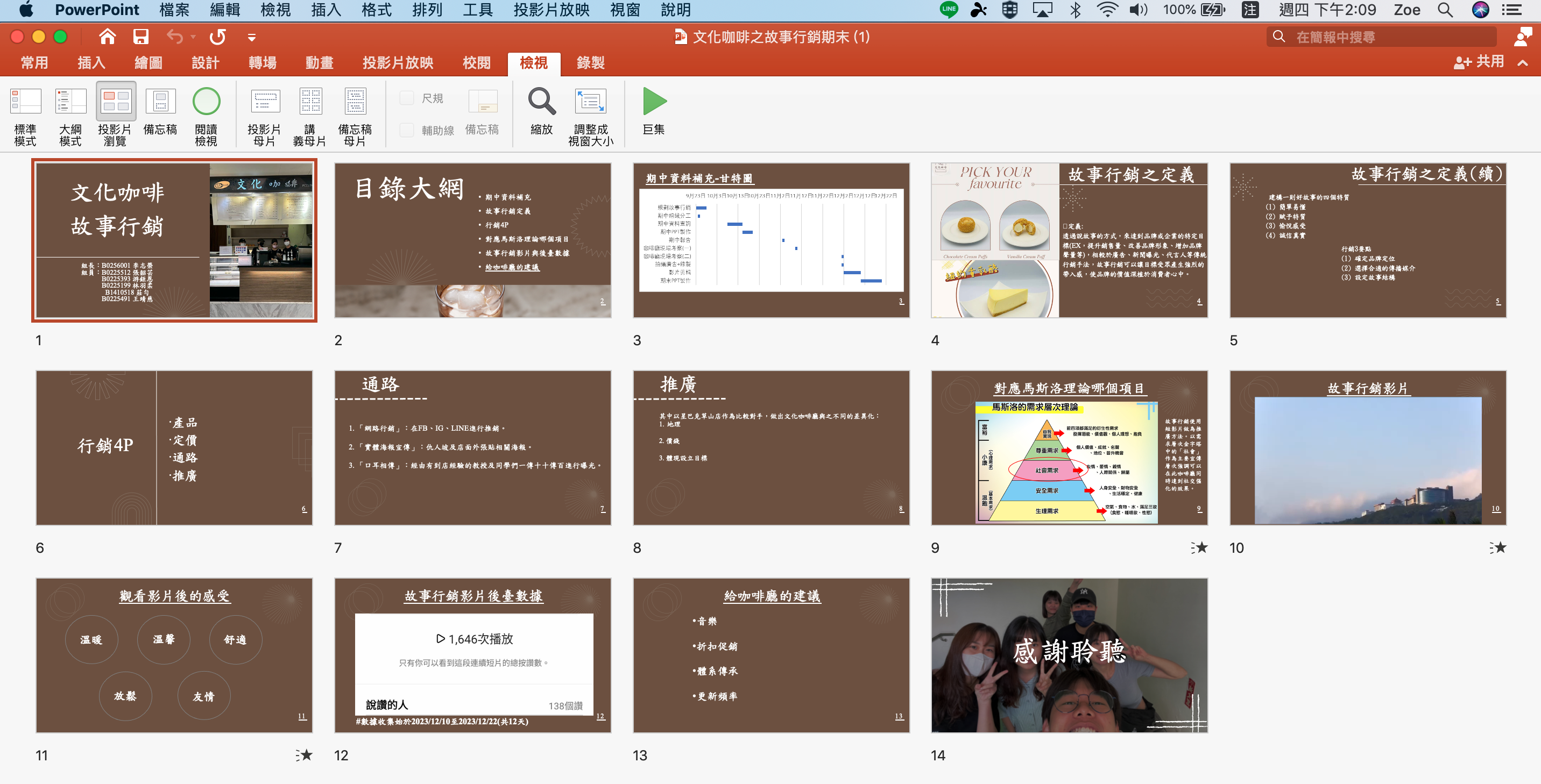
Task: Click the transition star under slide 11
Action: 304,756
